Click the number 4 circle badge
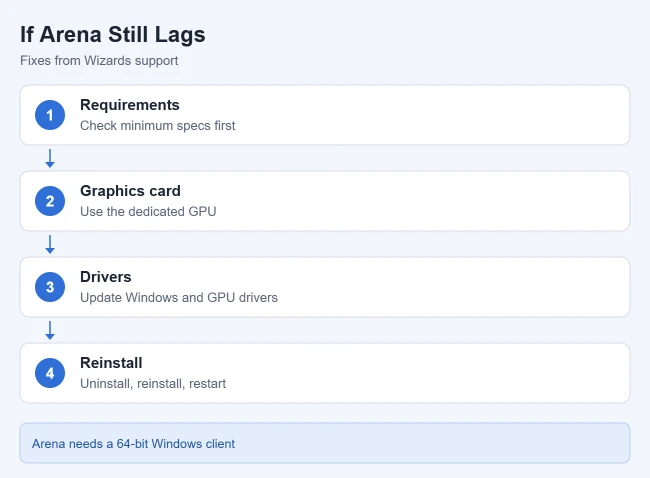650x478 pixels. tap(50, 373)
